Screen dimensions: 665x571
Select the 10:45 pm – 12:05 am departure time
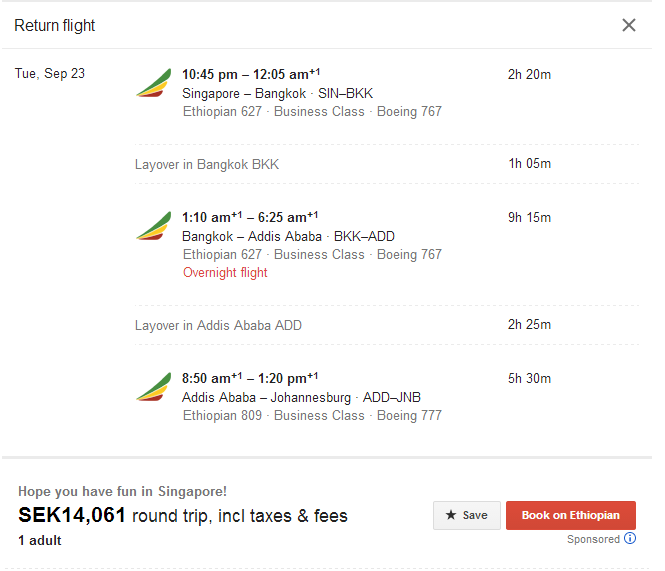pos(250,74)
